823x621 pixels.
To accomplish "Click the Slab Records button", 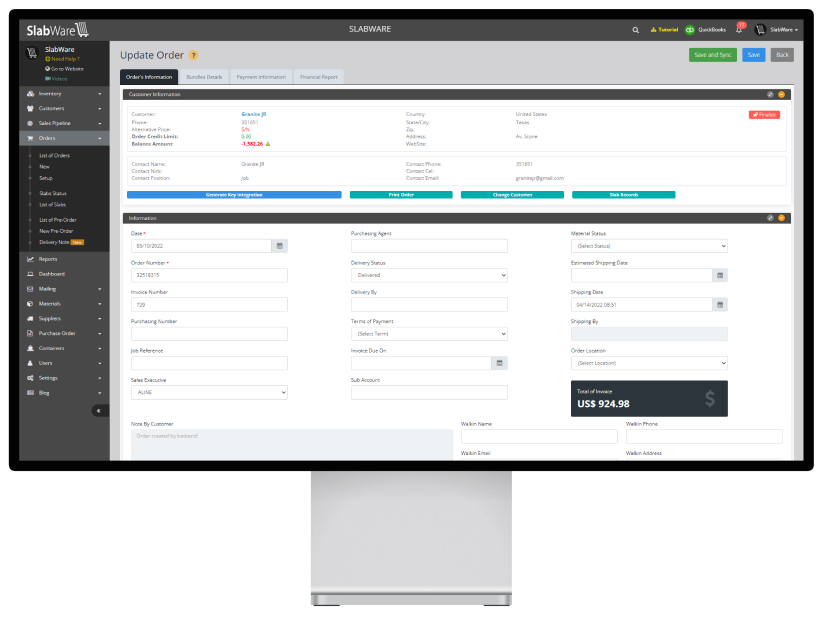I will pos(624,195).
